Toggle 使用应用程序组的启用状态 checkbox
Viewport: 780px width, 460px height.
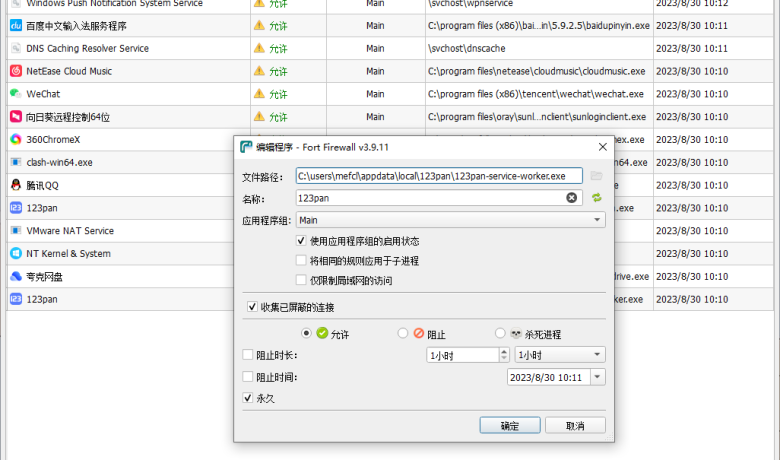[301, 241]
